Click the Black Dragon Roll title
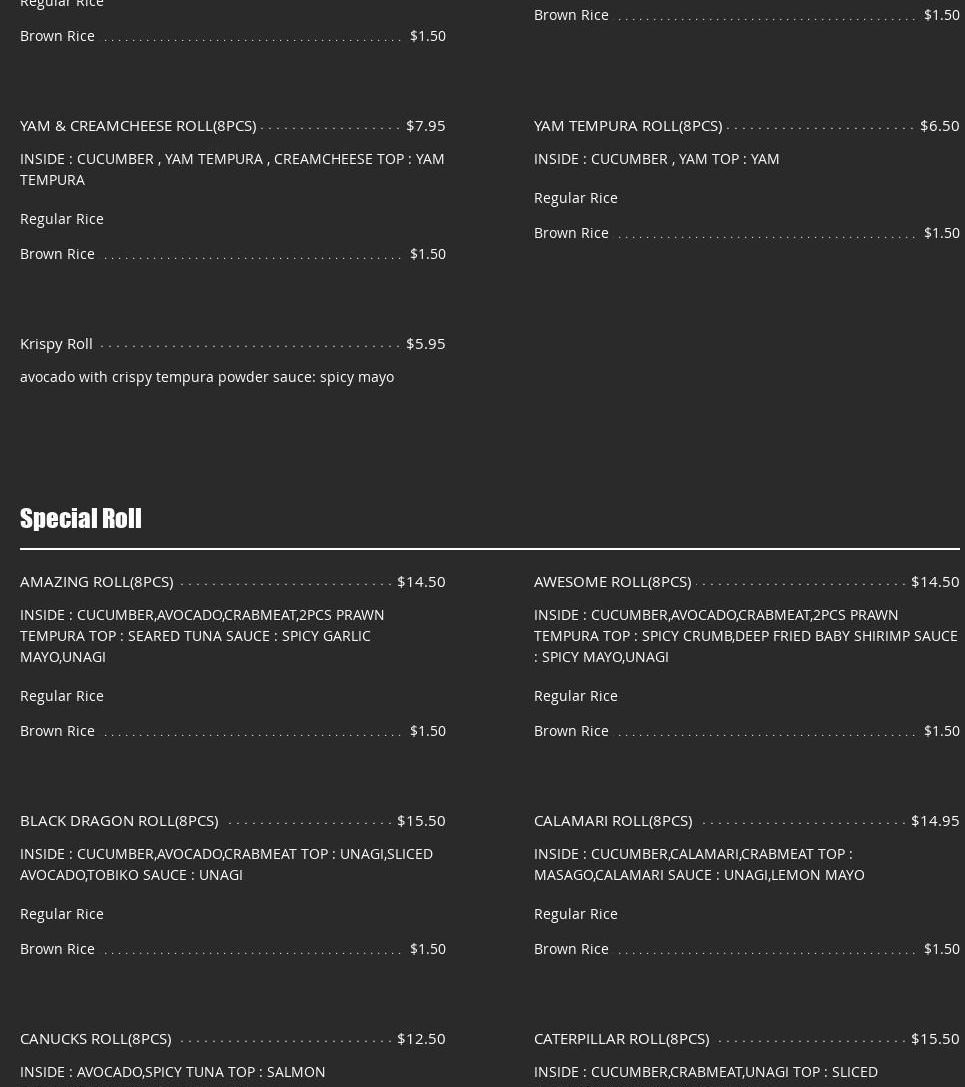Image resolution: width=965 pixels, height=1087 pixels. [119, 820]
